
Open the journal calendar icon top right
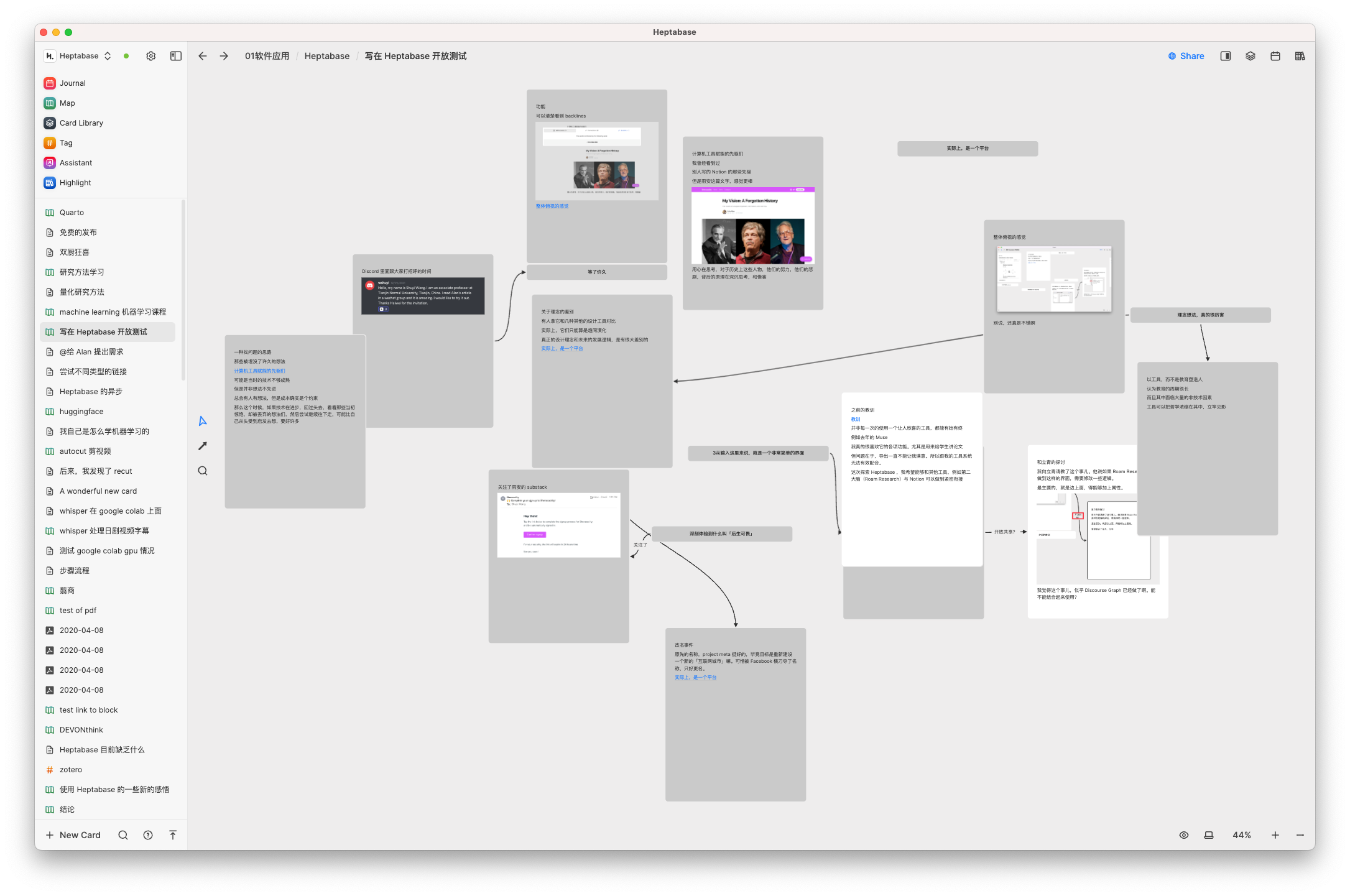pos(1275,56)
